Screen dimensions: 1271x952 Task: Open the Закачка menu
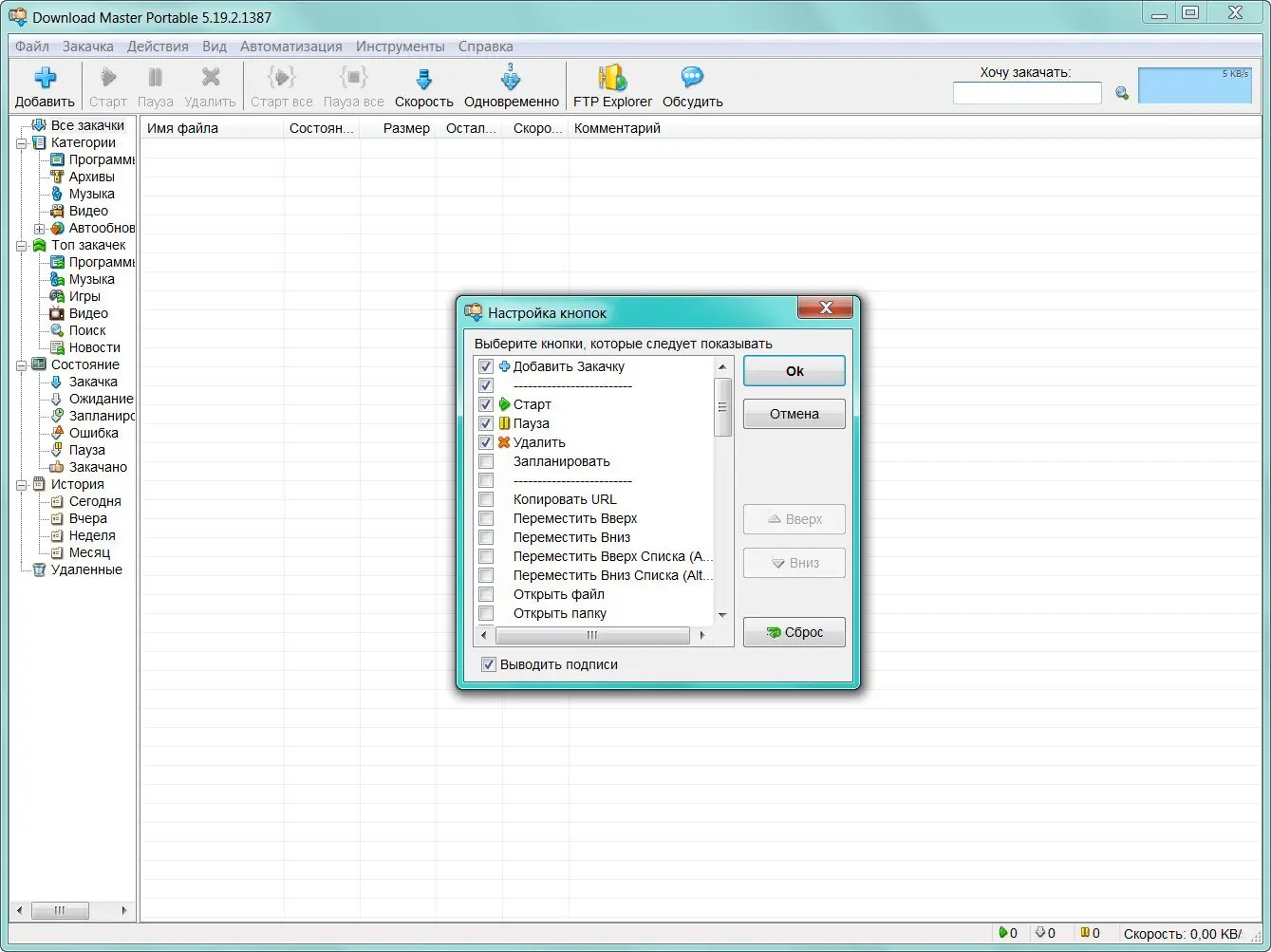point(88,46)
